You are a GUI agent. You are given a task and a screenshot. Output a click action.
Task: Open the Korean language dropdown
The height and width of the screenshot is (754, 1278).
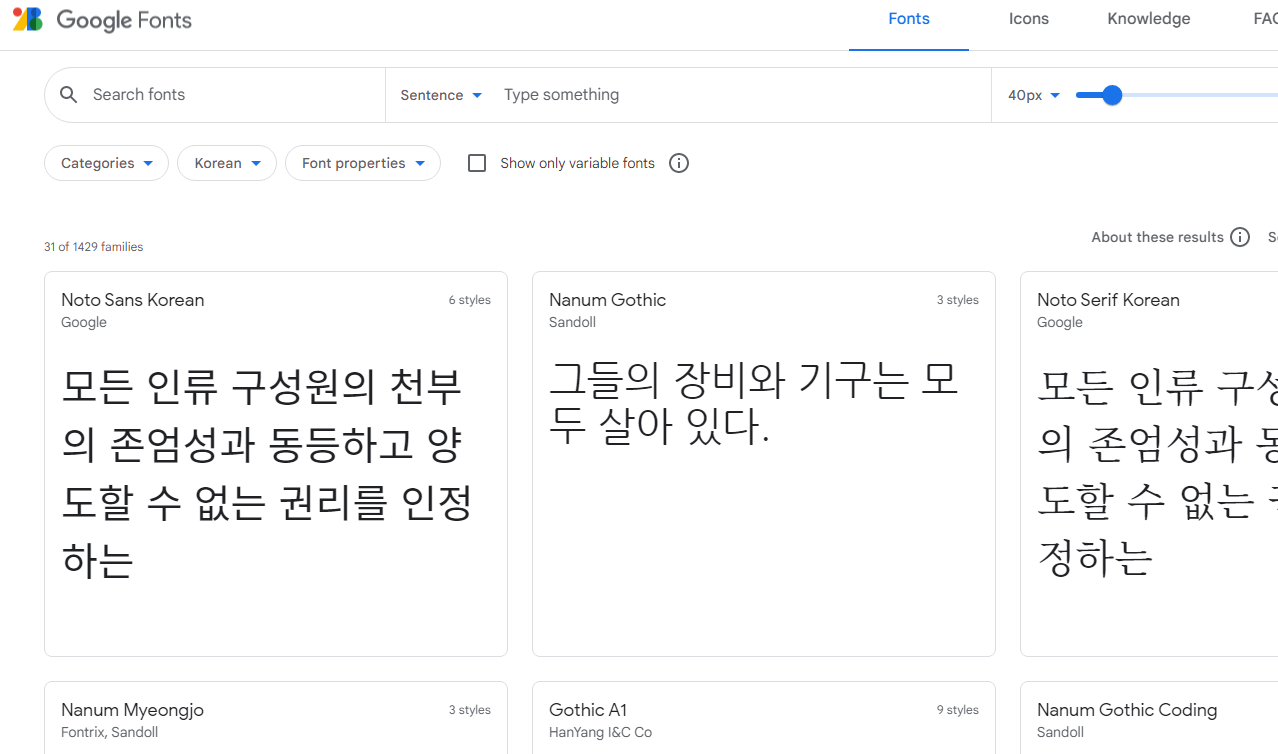(x=227, y=163)
